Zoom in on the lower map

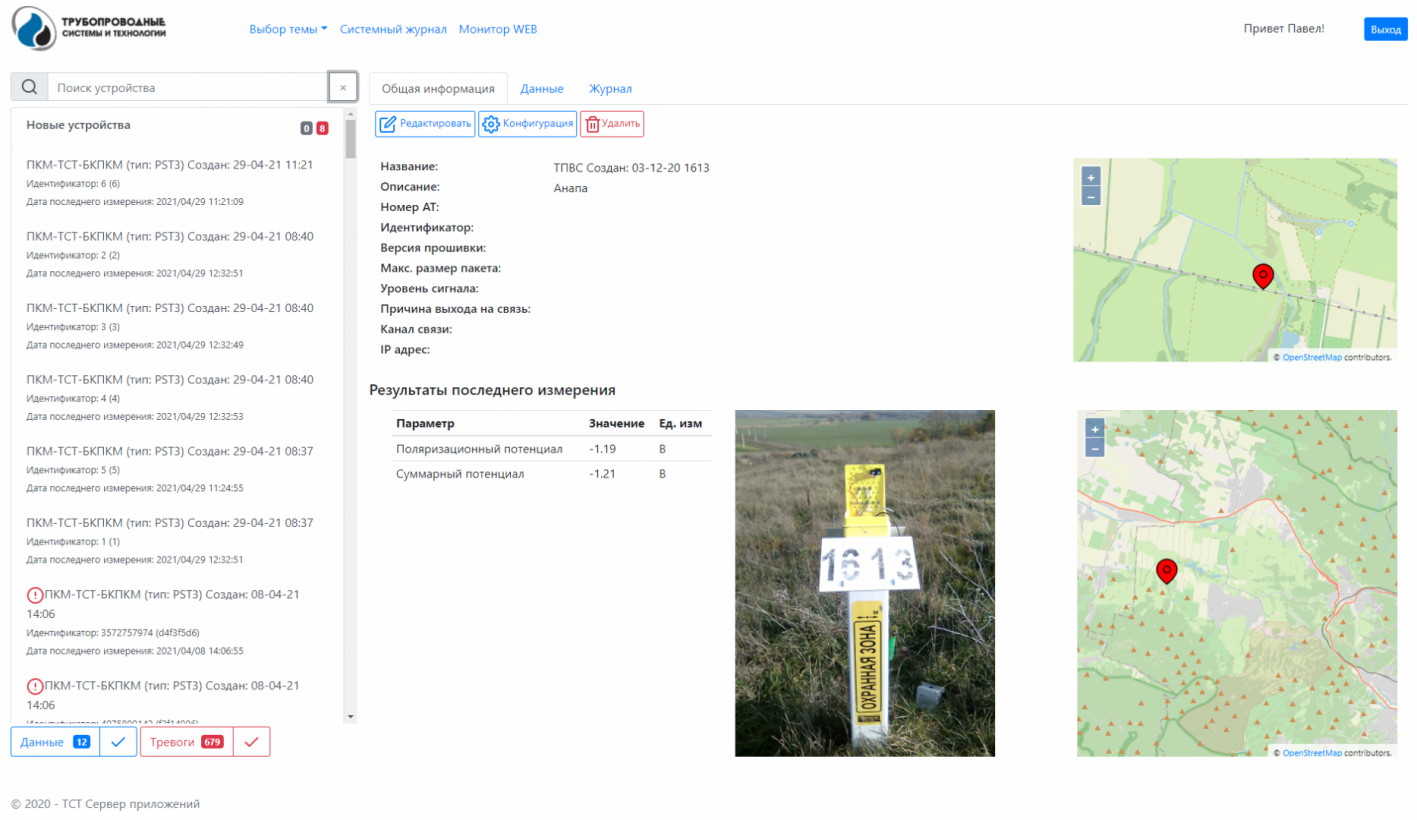1095,429
